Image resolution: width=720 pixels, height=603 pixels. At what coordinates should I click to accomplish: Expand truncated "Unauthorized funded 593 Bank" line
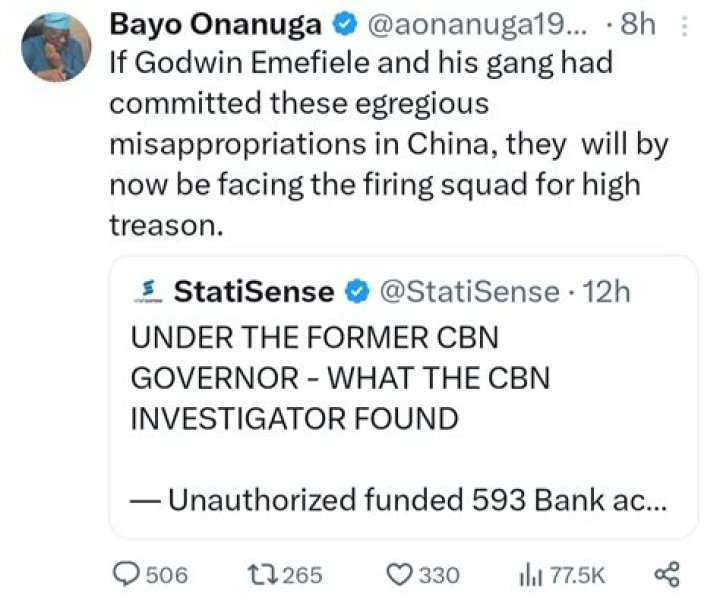[x=400, y=499]
